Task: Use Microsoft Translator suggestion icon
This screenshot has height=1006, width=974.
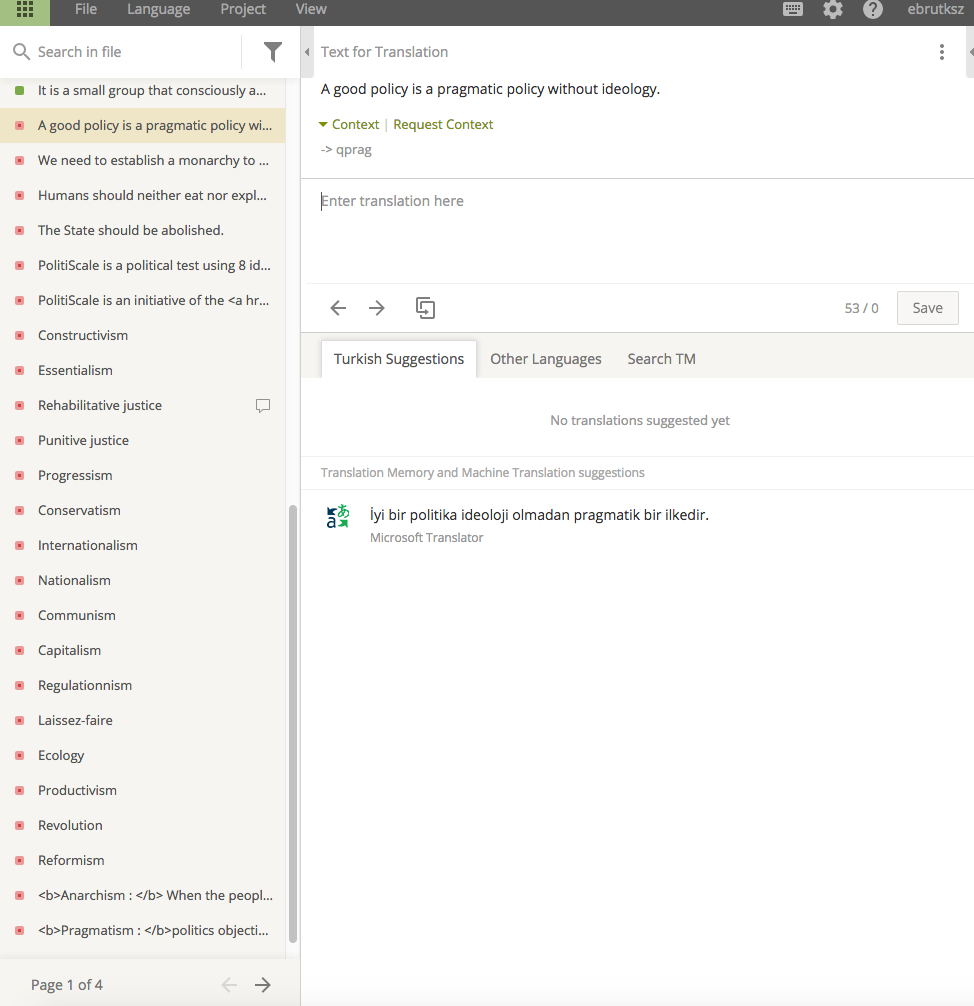Action: [337, 516]
